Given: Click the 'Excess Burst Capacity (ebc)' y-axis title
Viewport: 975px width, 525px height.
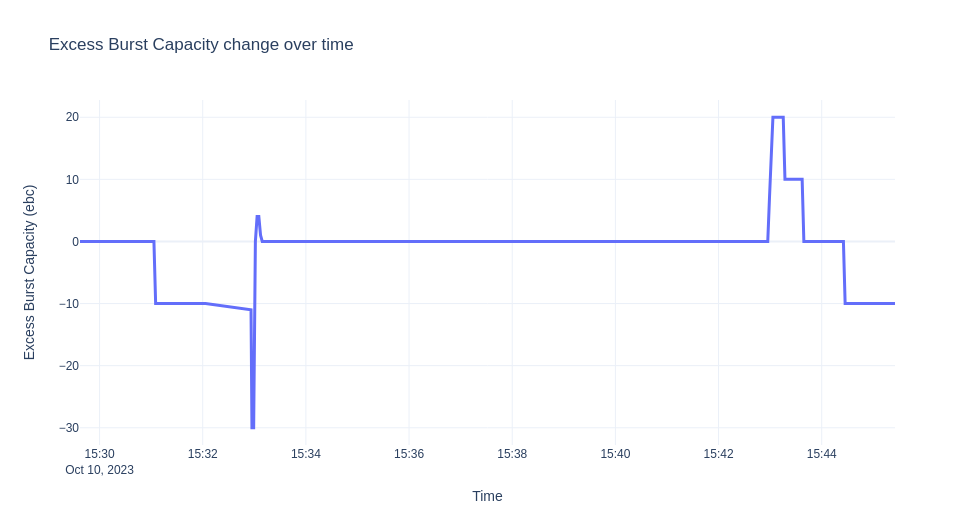Looking at the screenshot, I should 29,272.
